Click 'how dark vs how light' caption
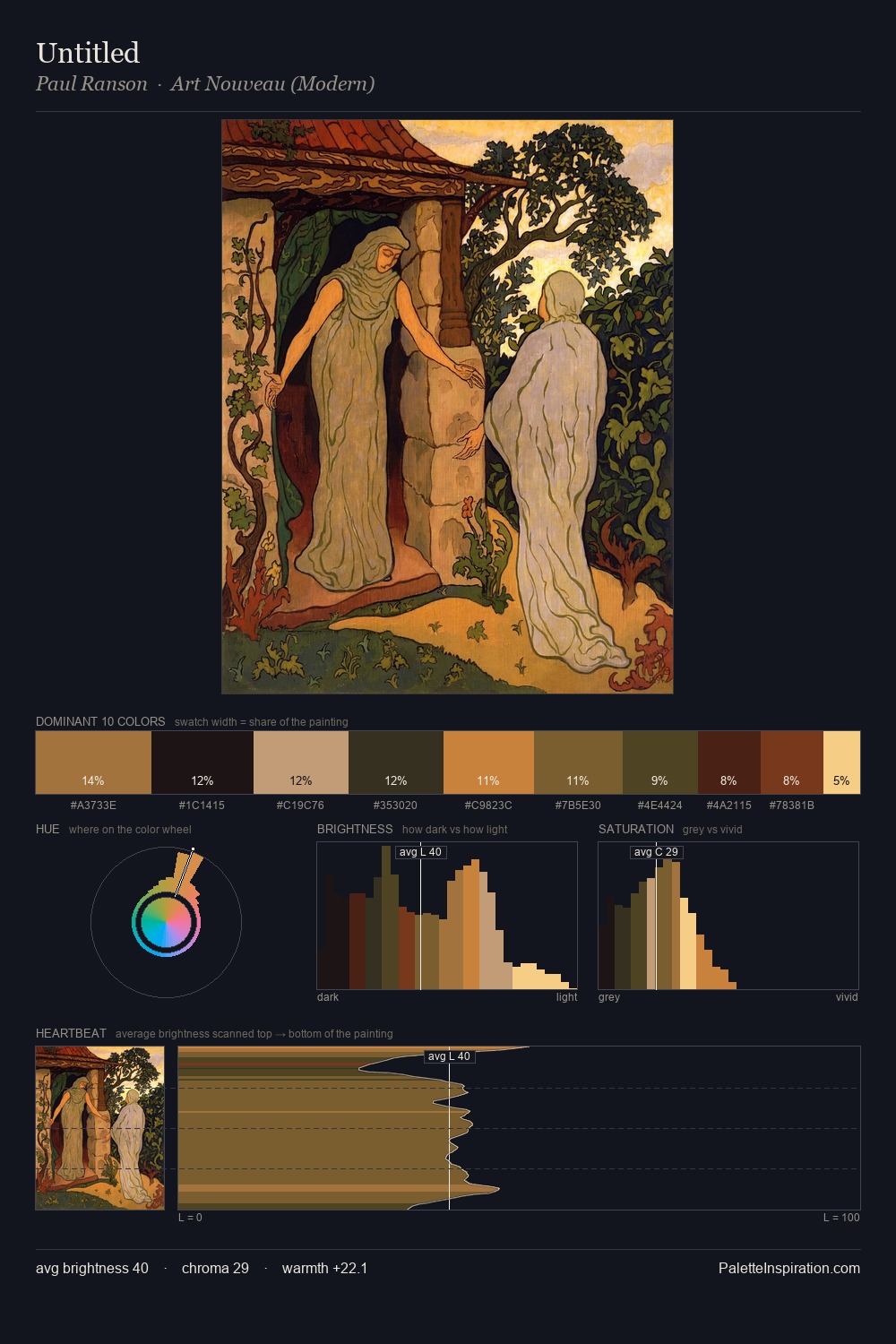This screenshot has height=1344, width=896. pos(455,830)
